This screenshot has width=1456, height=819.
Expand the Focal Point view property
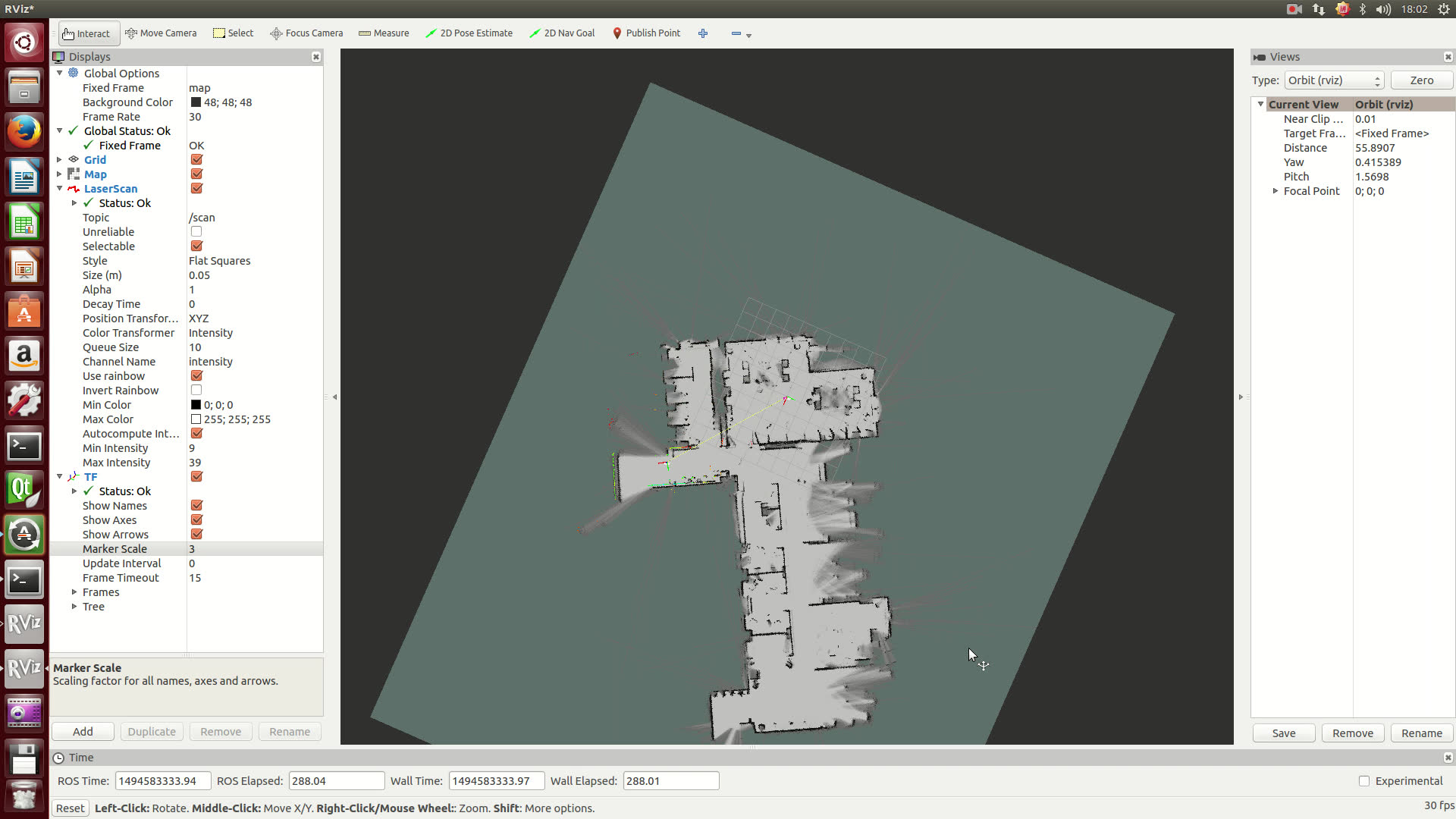coord(1275,191)
